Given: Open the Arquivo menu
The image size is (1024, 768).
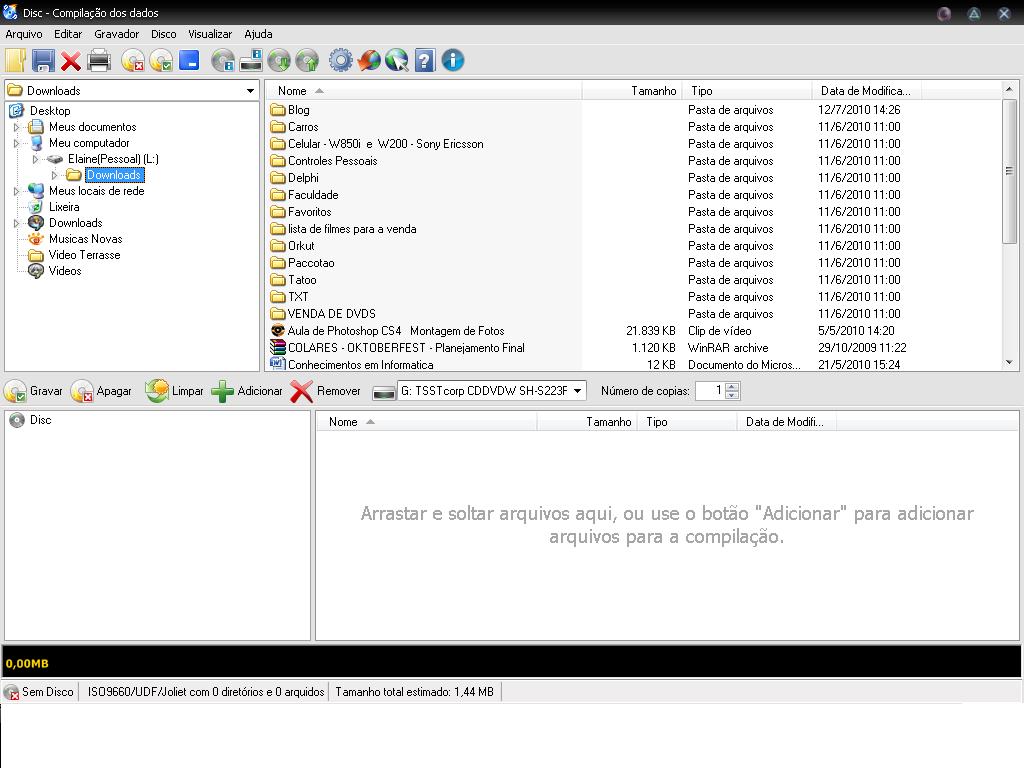Looking at the screenshot, I should 23,33.
